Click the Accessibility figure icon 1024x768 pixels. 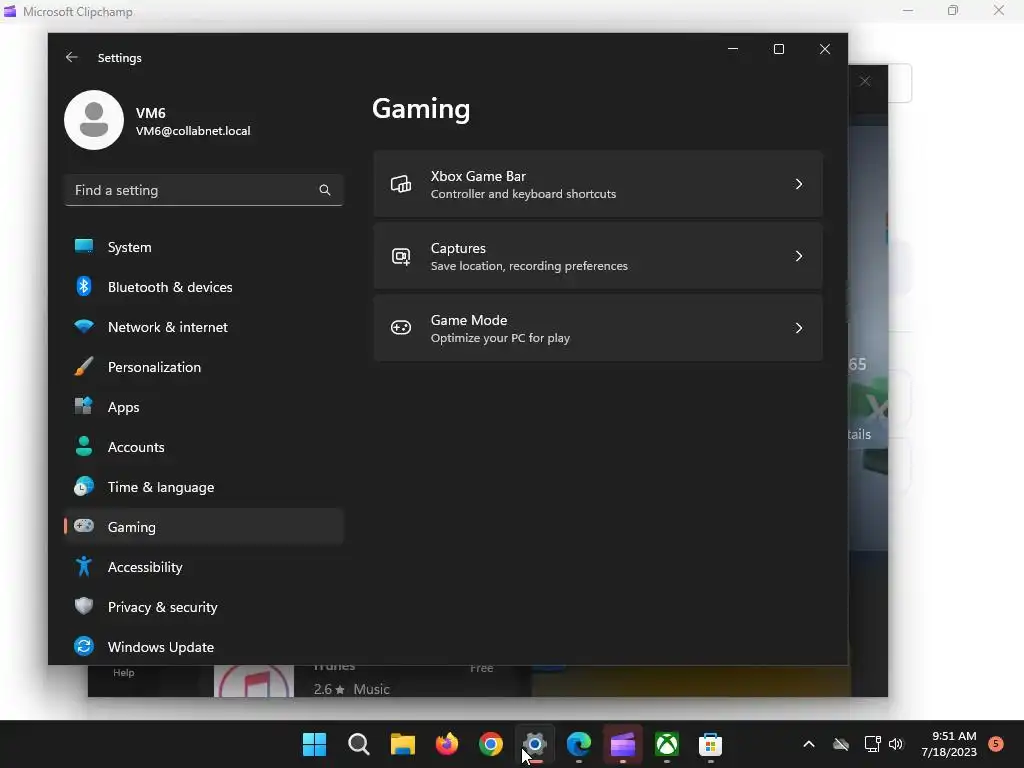pyautogui.click(x=84, y=566)
